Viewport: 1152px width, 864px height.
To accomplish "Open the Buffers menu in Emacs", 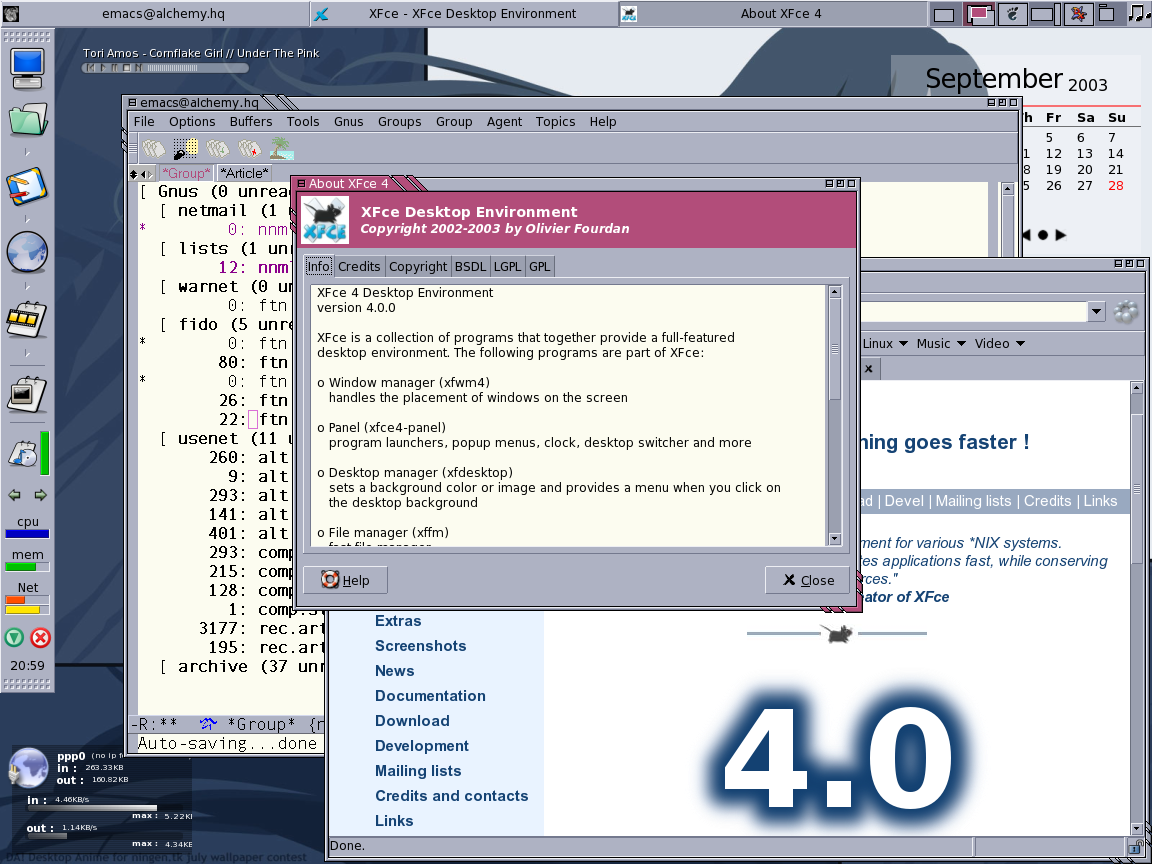I will (250, 121).
